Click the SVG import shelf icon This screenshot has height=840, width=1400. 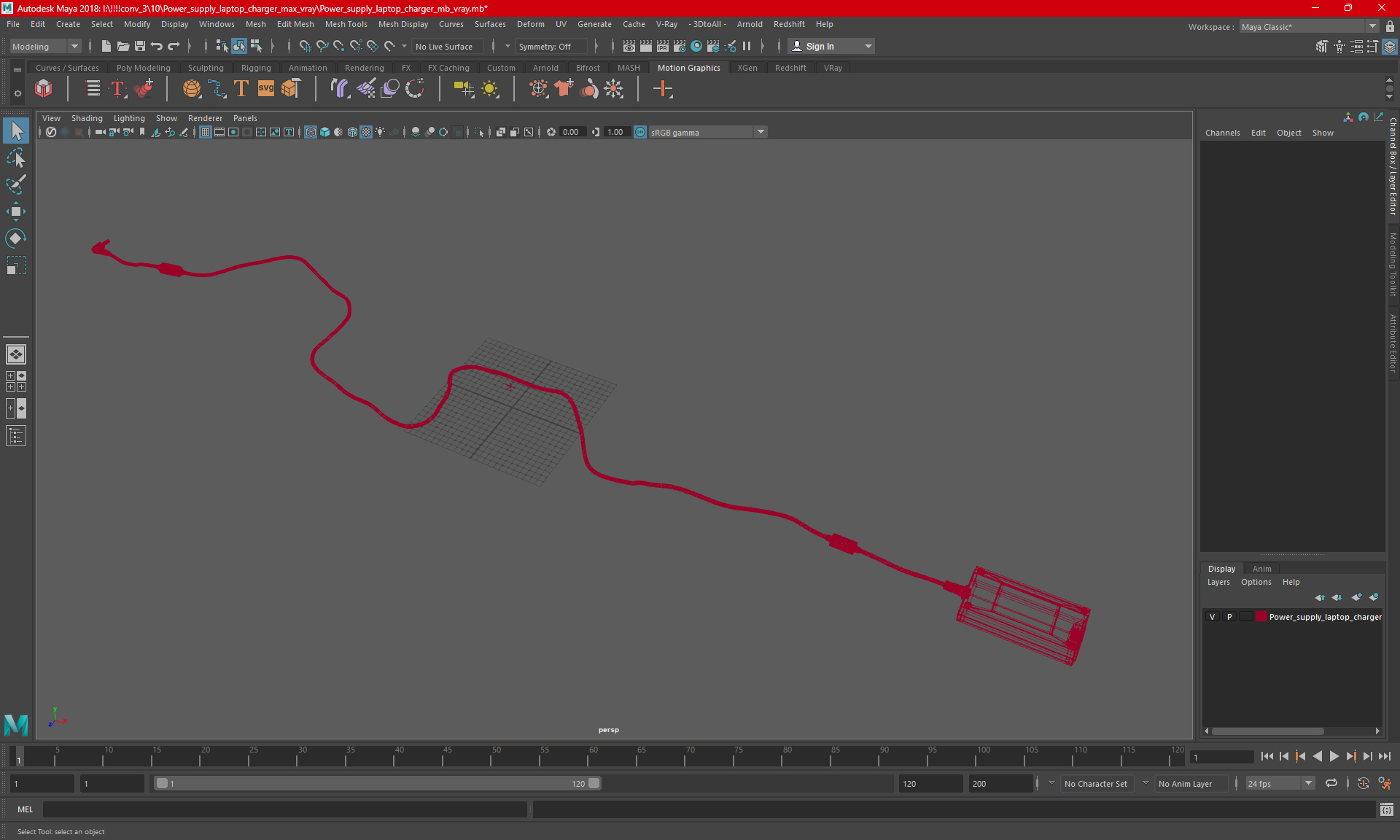tap(266, 89)
